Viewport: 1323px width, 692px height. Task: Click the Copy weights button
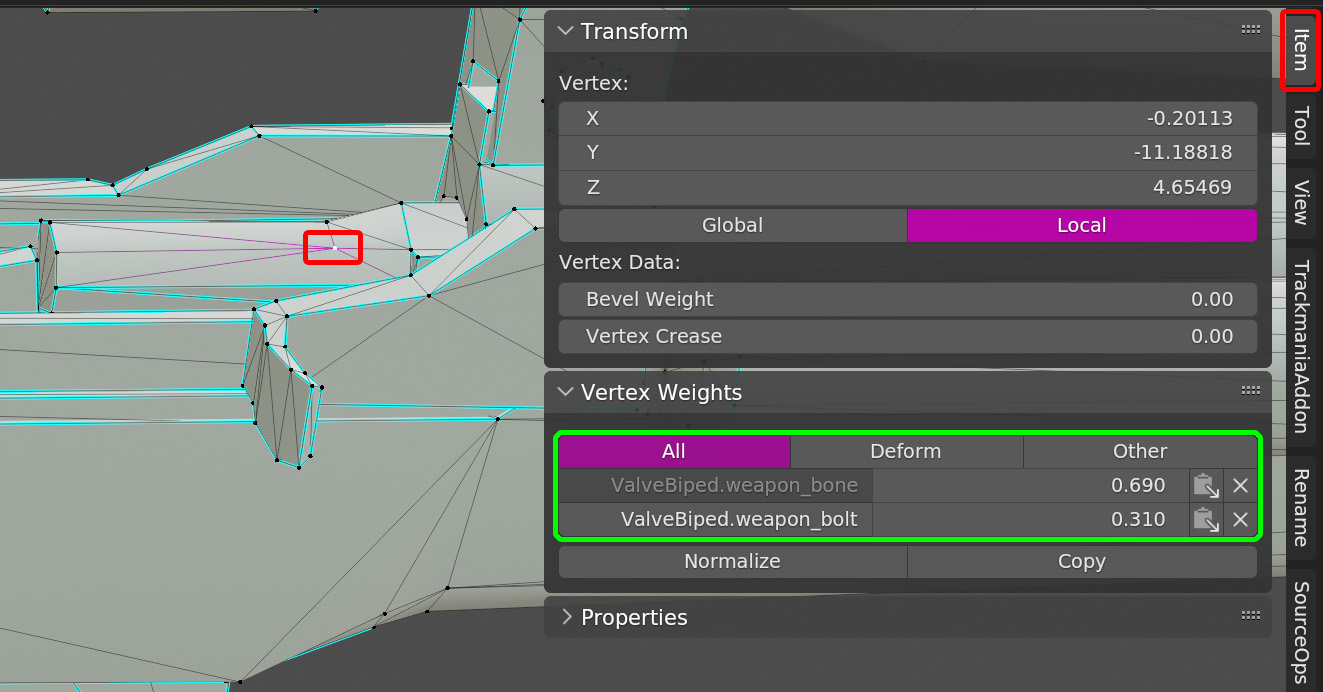pyautogui.click(x=1082, y=561)
